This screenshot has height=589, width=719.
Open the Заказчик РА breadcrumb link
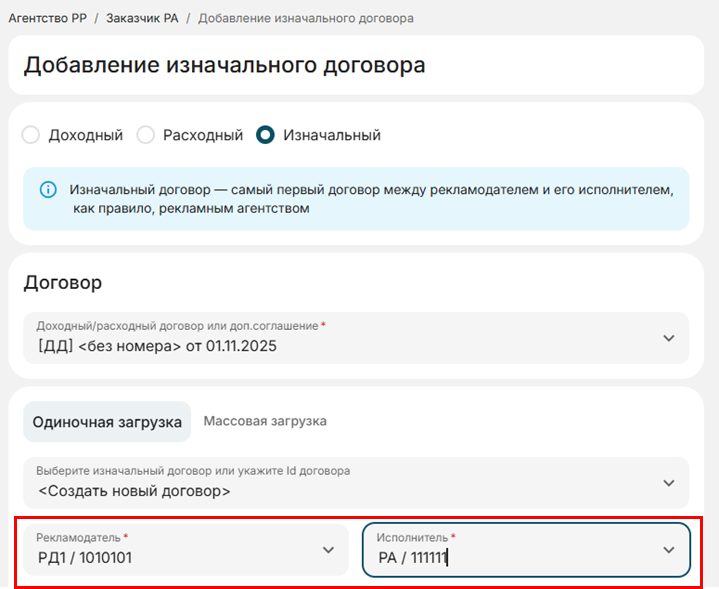(x=142, y=18)
